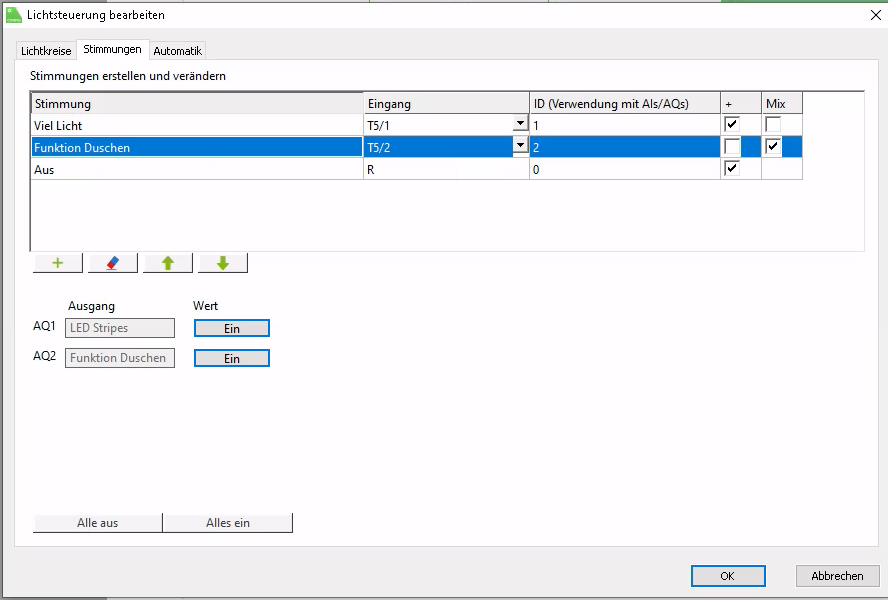The height and width of the screenshot is (600, 888).
Task: Click the green plus add mood button
Action: (58, 263)
